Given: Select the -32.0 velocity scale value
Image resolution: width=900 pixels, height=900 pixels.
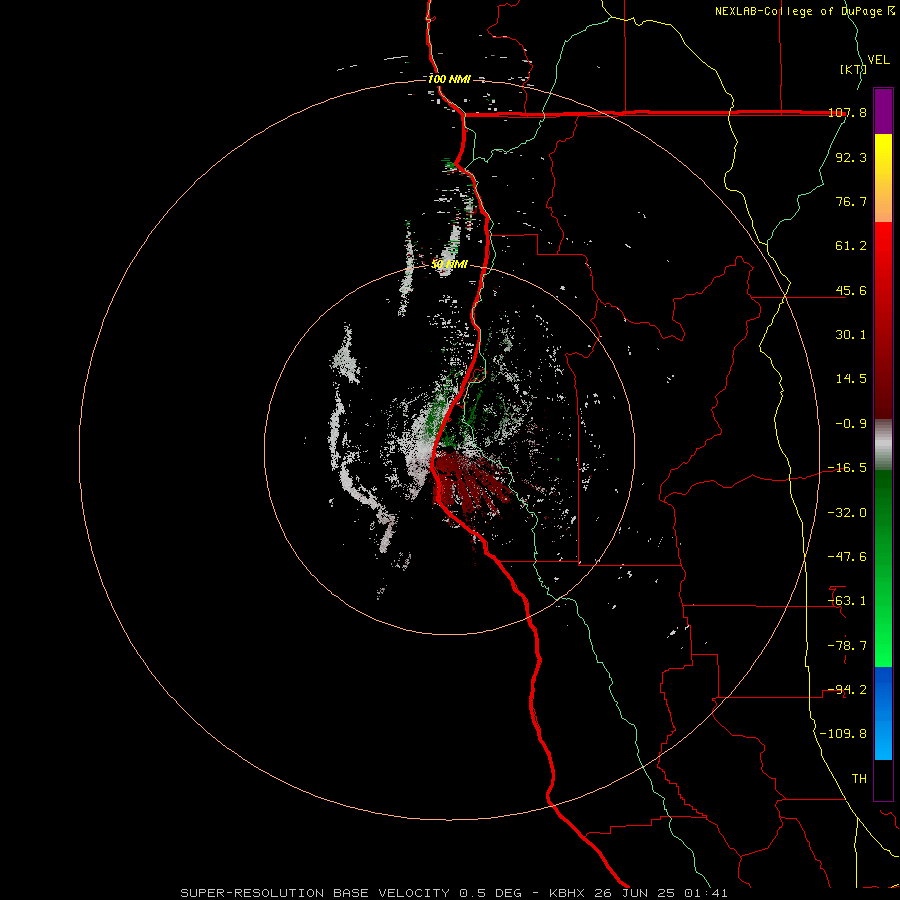Looking at the screenshot, I should pyautogui.click(x=847, y=513).
